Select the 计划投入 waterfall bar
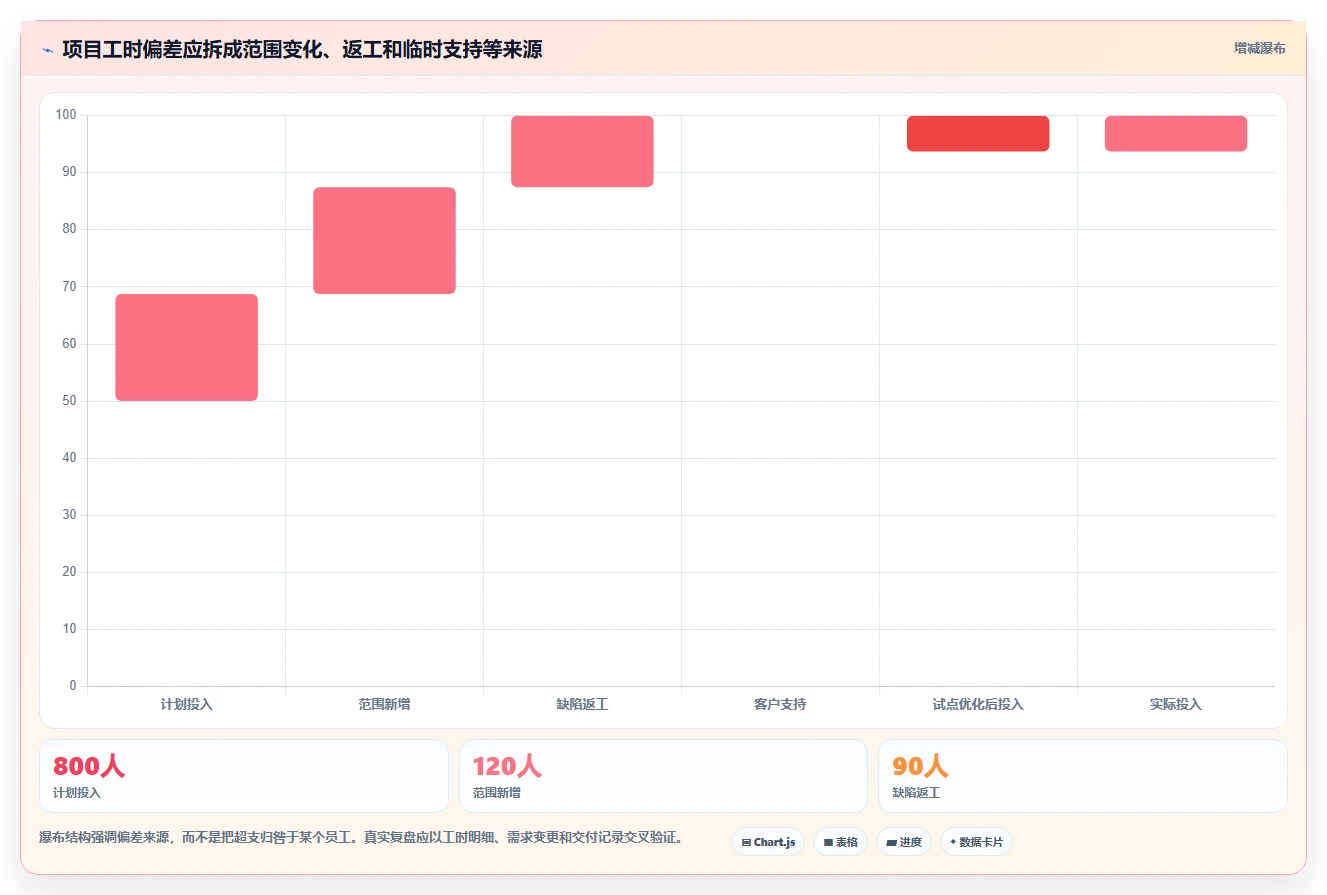This screenshot has height=895, width=1327. point(187,347)
